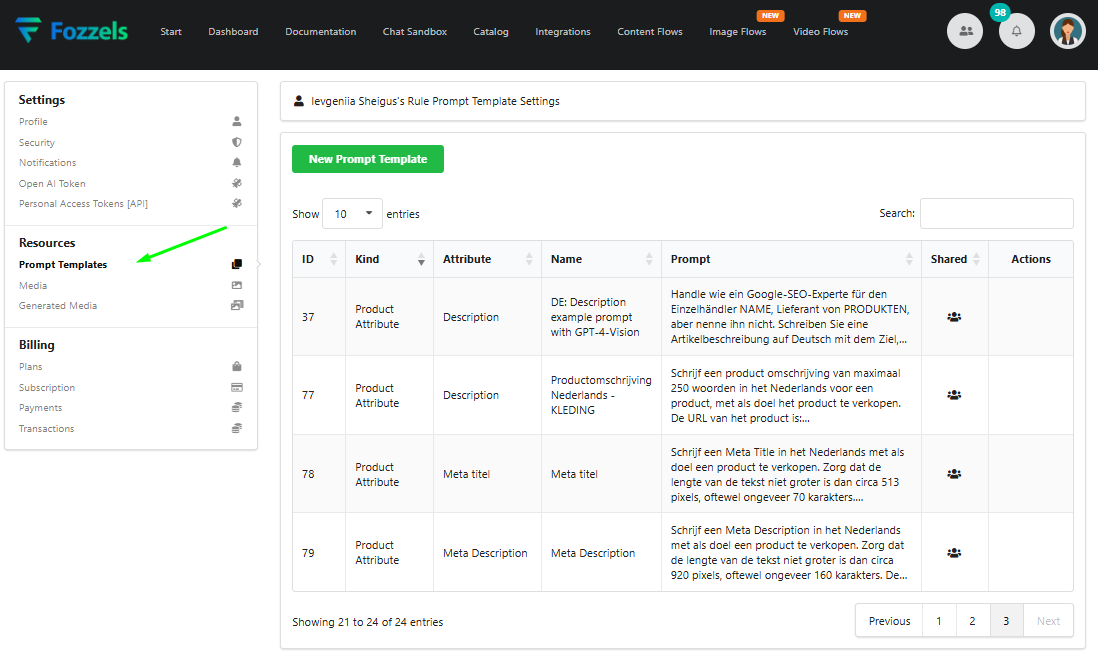Click the Fozzels logo
The width and height of the screenshot is (1098, 656).
(x=71, y=31)
